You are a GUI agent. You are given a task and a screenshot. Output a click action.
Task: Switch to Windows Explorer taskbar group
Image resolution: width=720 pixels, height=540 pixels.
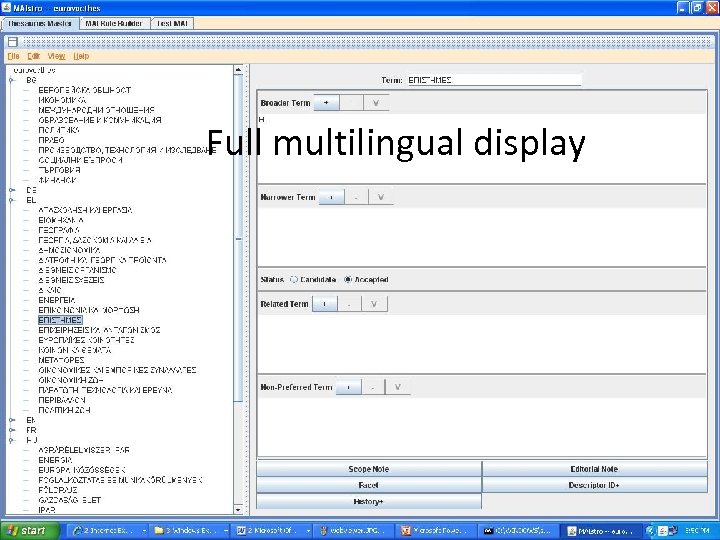pyautogui.click(x=191, y=531)
